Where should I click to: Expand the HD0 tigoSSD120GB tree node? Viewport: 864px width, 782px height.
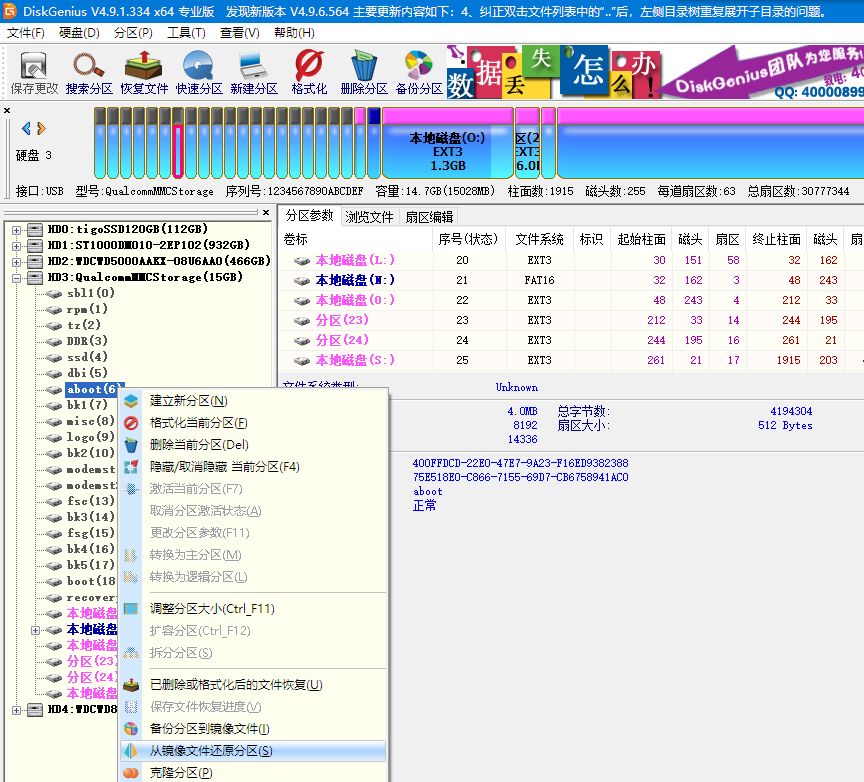click(17, 230)
